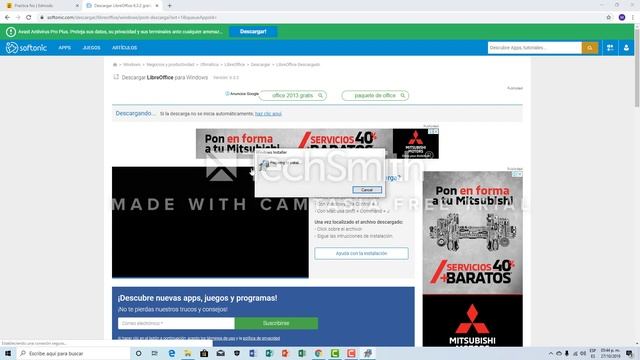
Task: Launch Microsoft Edge from the taskbar
Action: (x=171, y=353)
